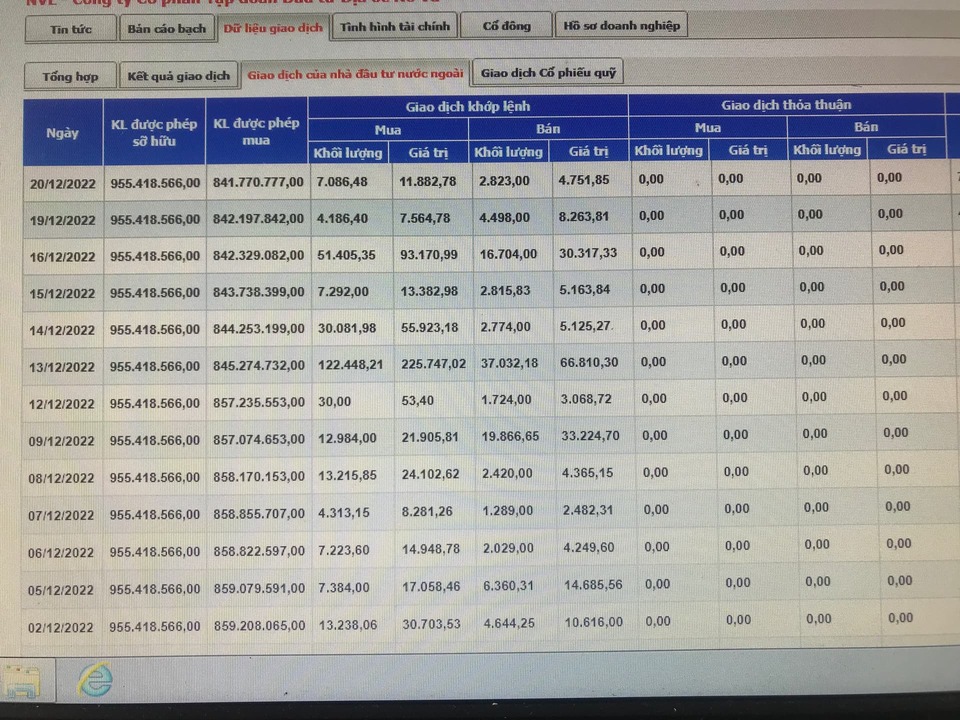Select the 20/12/2022 date cell
The height and width of the screenshot is (720, 960).
pyautogui.click(x=63, y=183)
